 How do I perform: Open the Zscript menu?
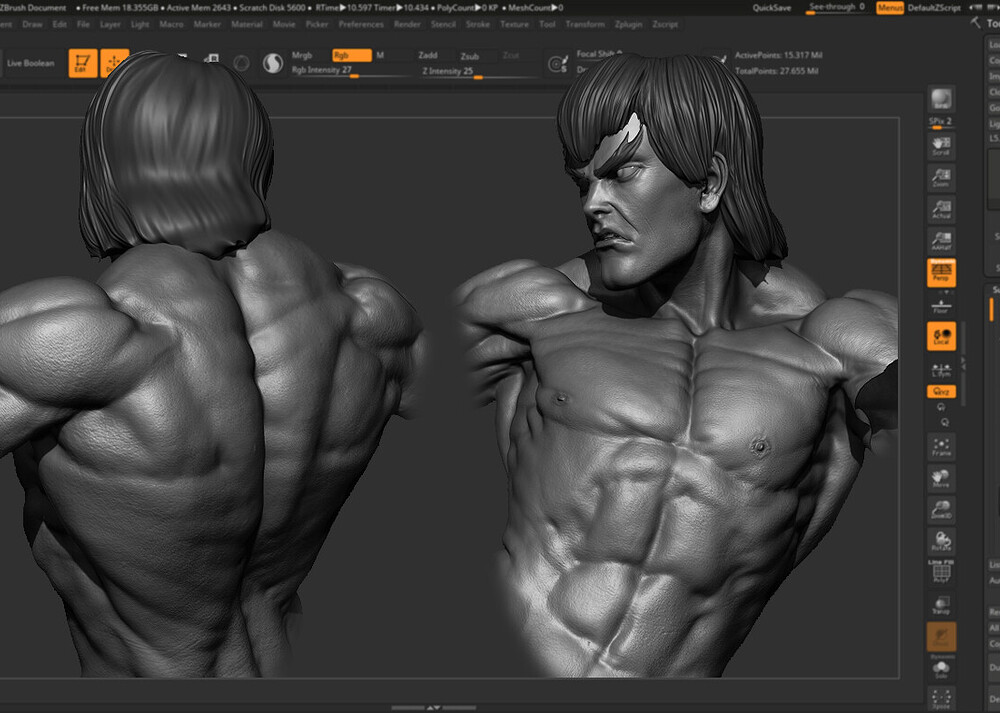tap(665, 24)
